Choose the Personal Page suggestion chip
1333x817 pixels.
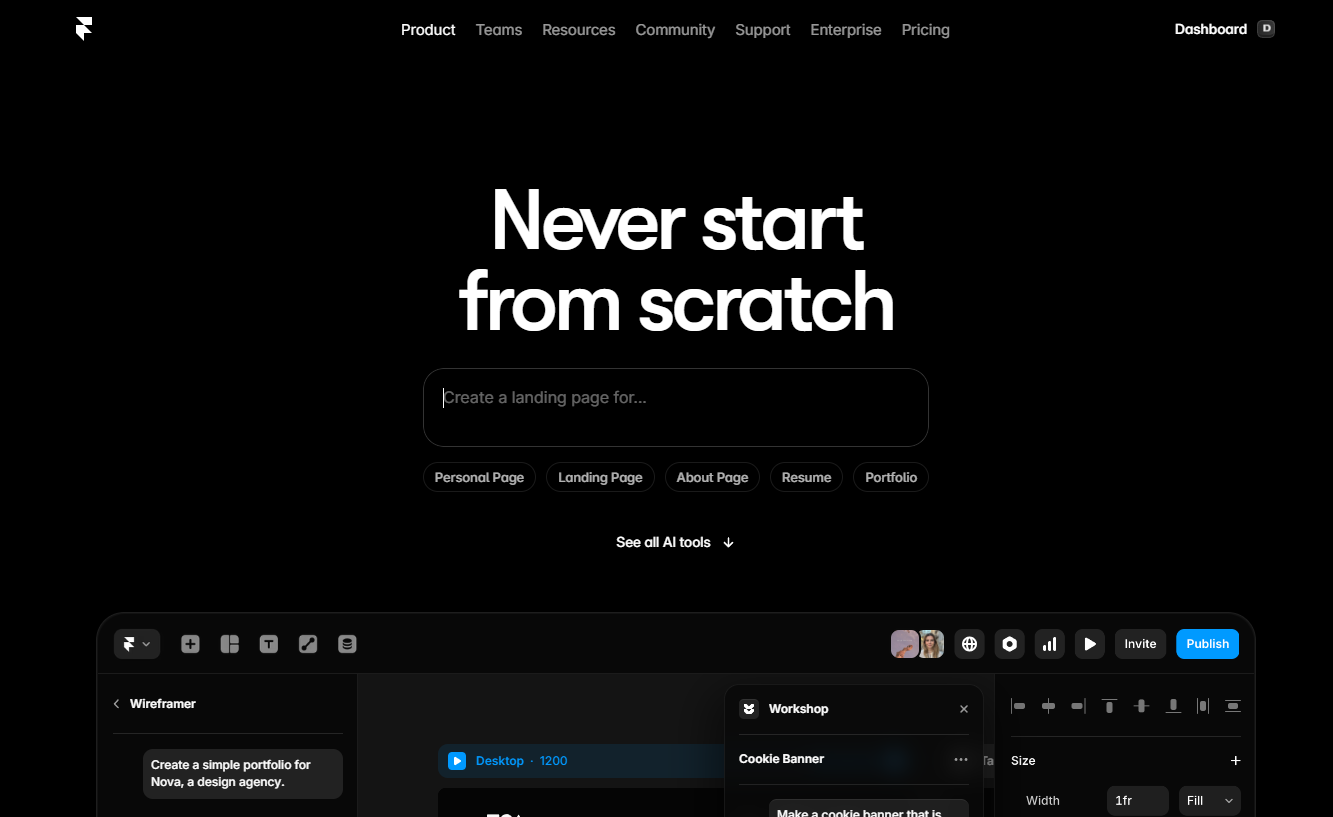(479, 477)
